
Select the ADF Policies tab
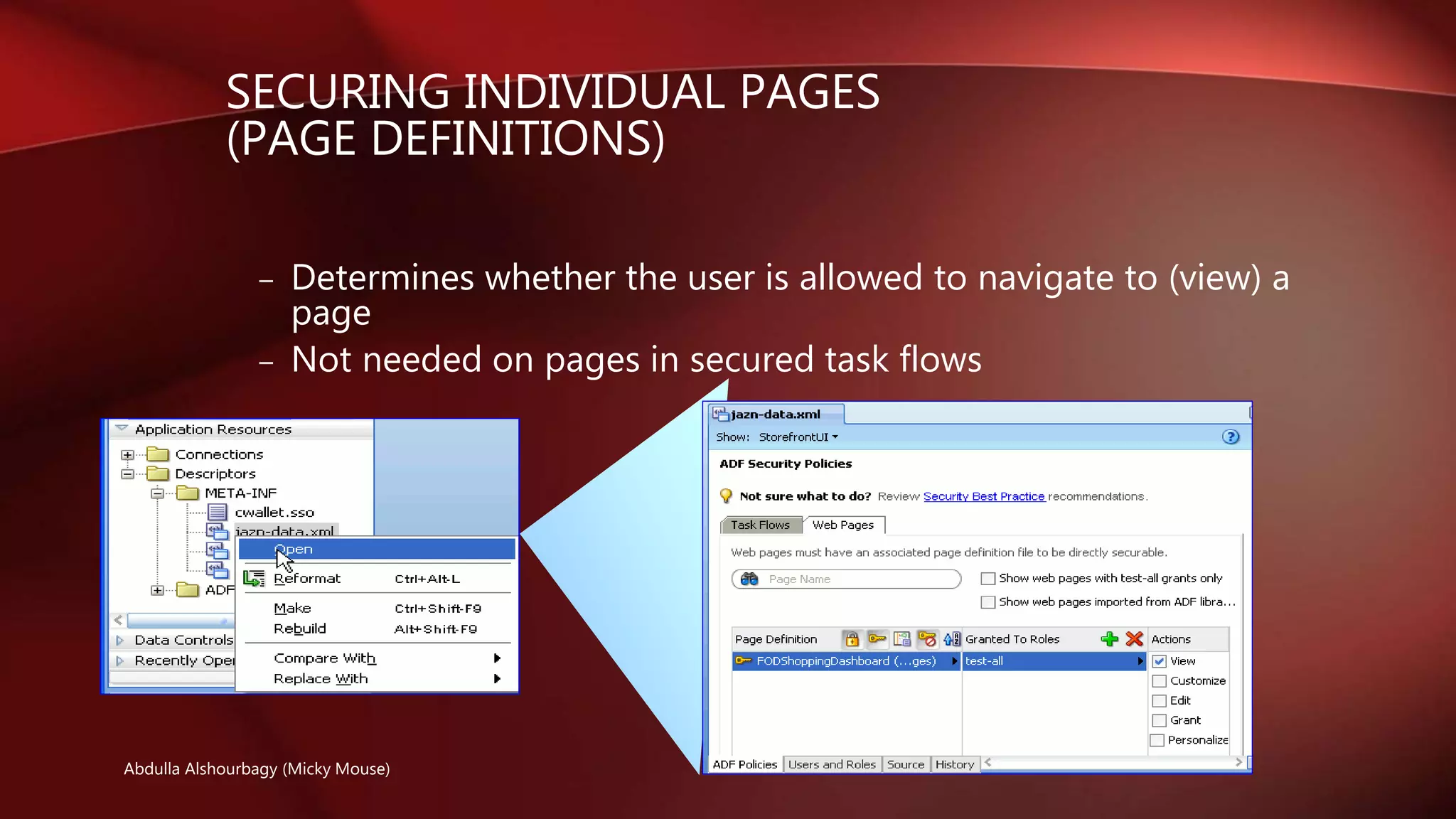[745, 764]
